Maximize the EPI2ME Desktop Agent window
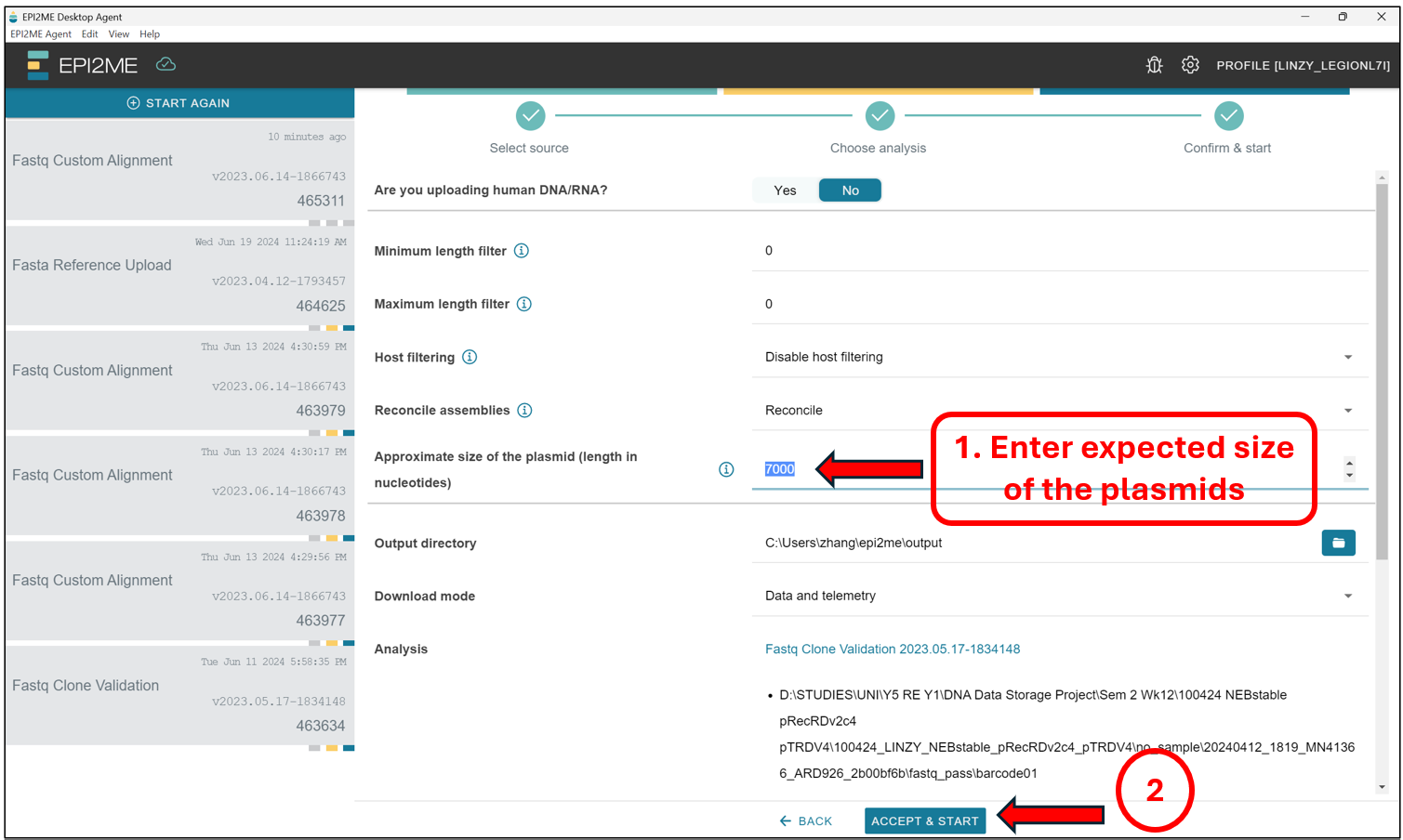The image size is (1403, 840). pos(1343,17)
